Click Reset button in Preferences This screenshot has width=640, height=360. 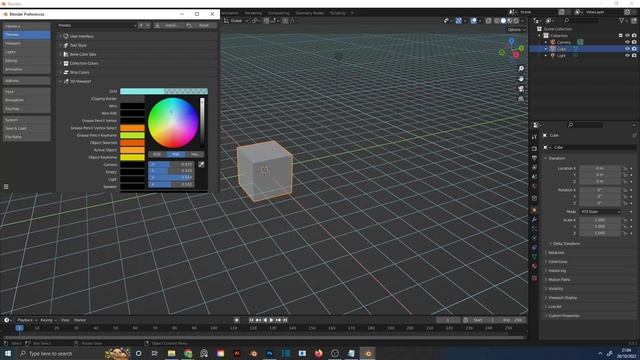click(x=201, y=25)
